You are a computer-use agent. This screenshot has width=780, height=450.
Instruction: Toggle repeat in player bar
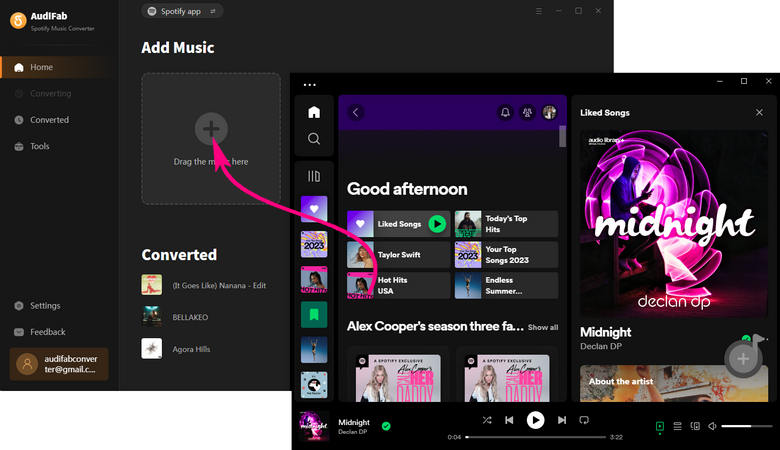[x=584, y=420]
